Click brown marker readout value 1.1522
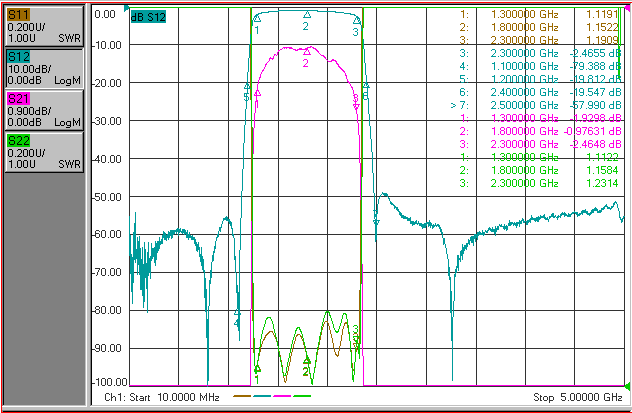 click(601, 28)
